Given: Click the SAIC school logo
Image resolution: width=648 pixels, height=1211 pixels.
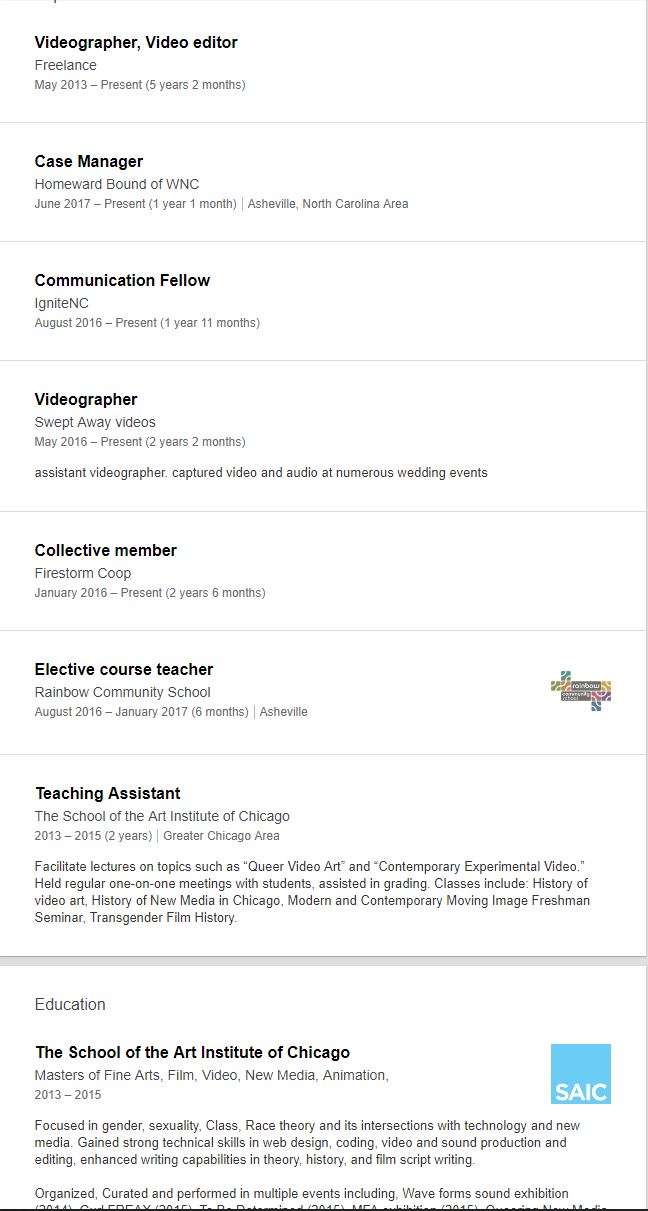Looking at the screenshot, I should pyautogui.click(x=581, y=1074).
